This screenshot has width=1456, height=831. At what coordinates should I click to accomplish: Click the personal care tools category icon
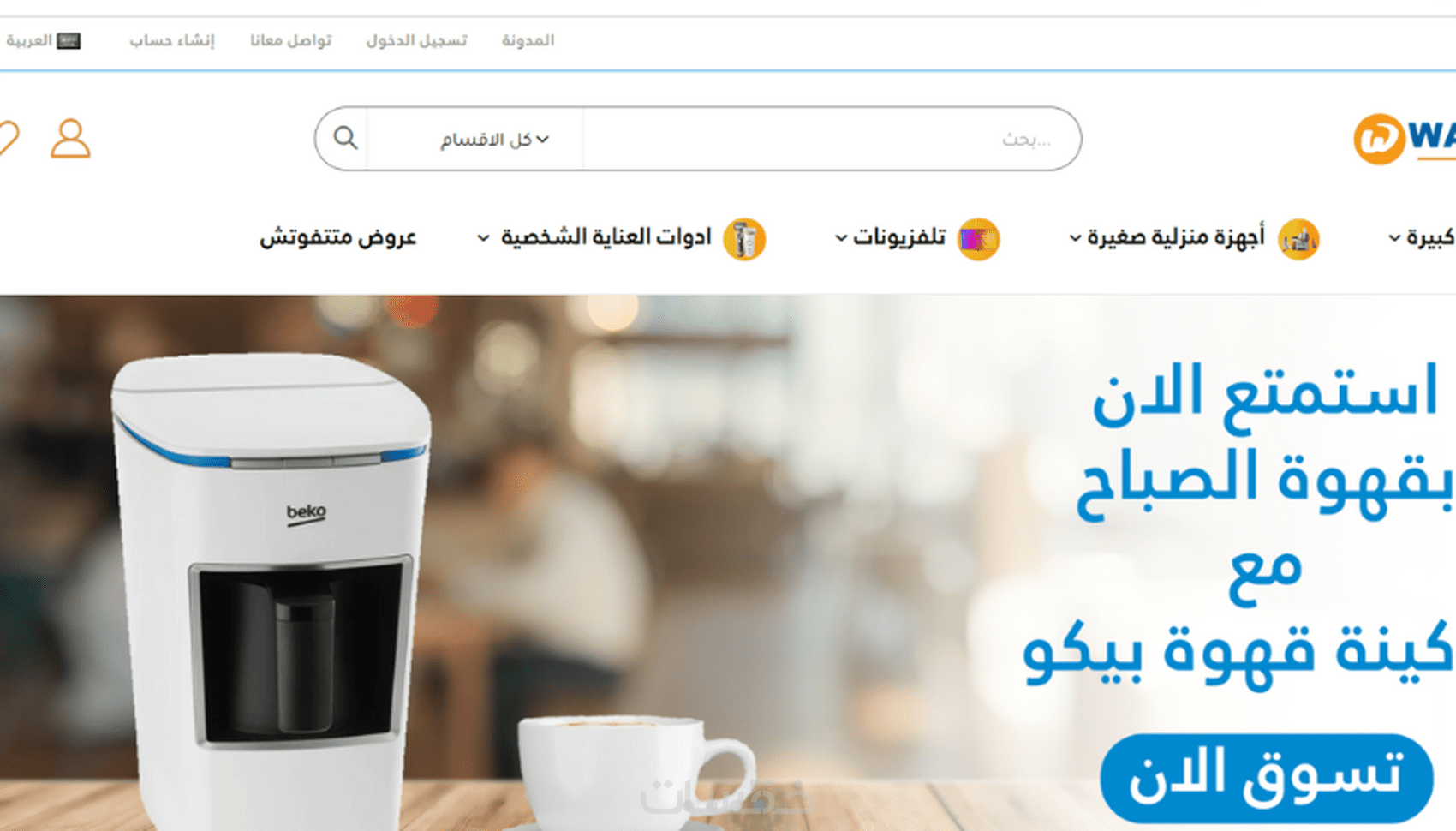744,238
